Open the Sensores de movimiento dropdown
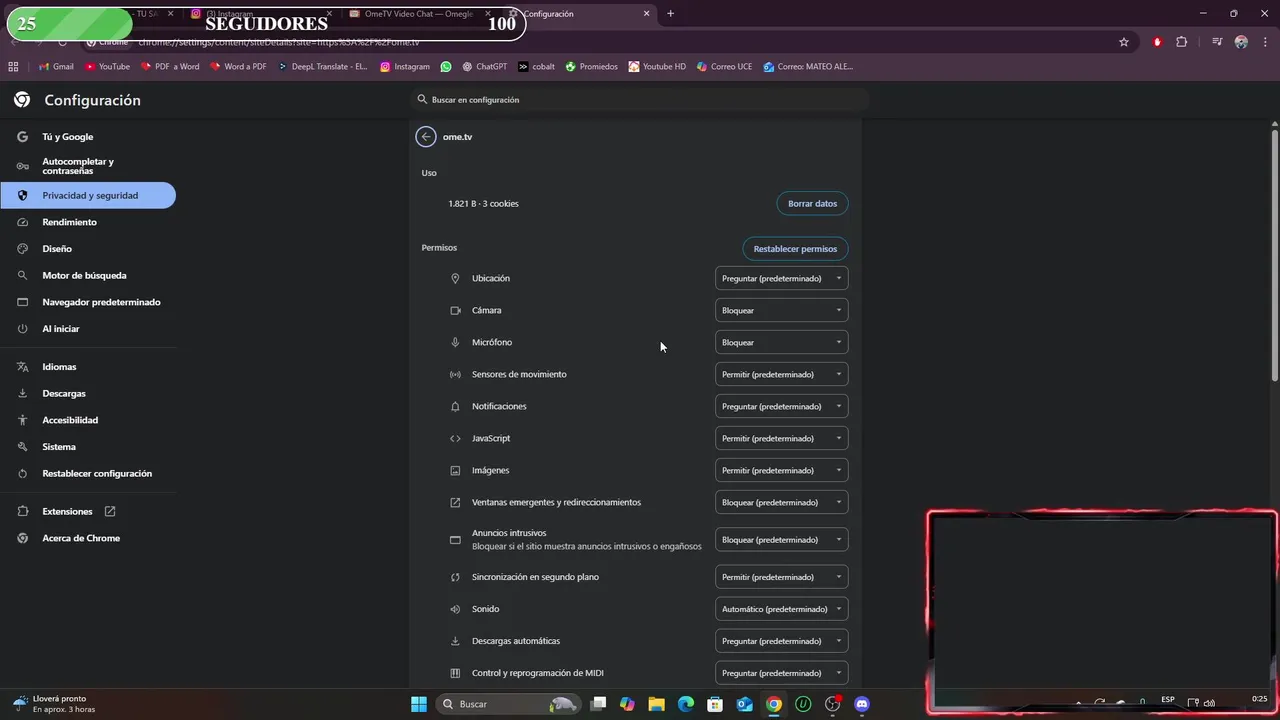Screen dimensions: 1280x720 coord(782,374)
